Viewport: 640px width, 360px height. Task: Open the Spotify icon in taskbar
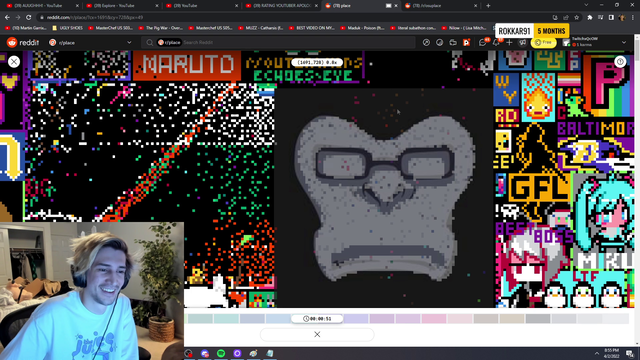pyautogui.click(x=221, y=353)
